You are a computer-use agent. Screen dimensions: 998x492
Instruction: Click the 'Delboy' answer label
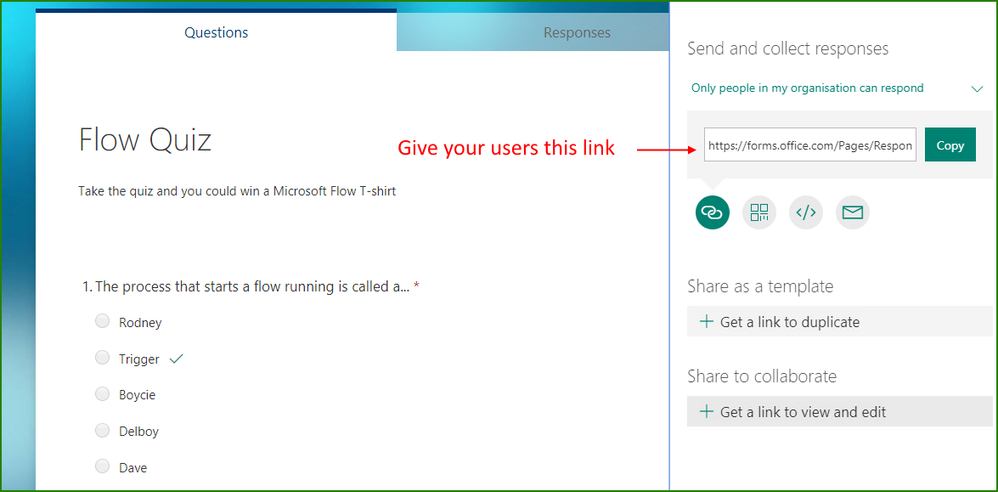[x=139, y=432]
